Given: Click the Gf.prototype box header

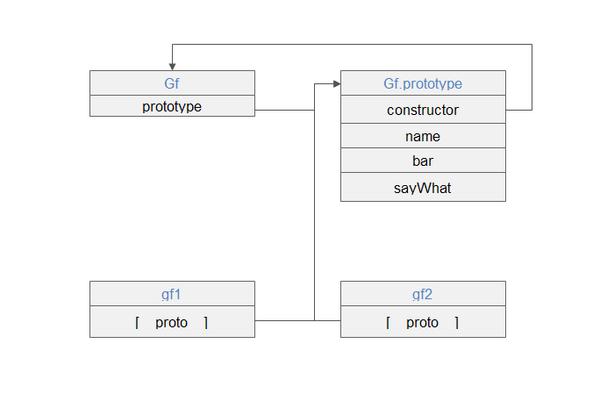Looking at the screenshot, I should tap(423, 84).
